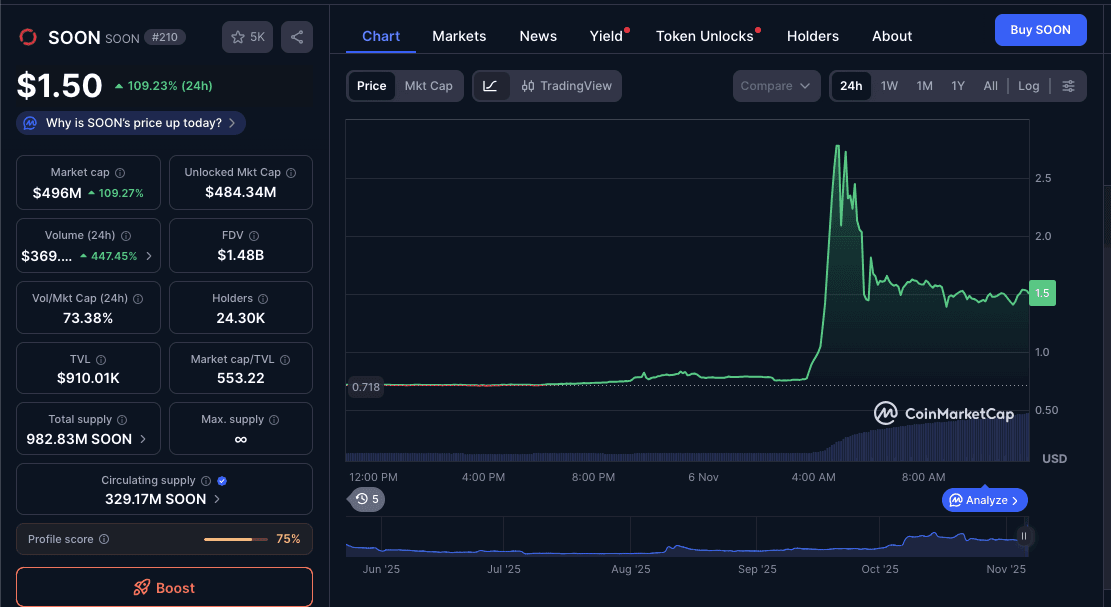Open the Token Unlocks tab
Viewport: 1111px width, 607px height.
coord(704,36)
